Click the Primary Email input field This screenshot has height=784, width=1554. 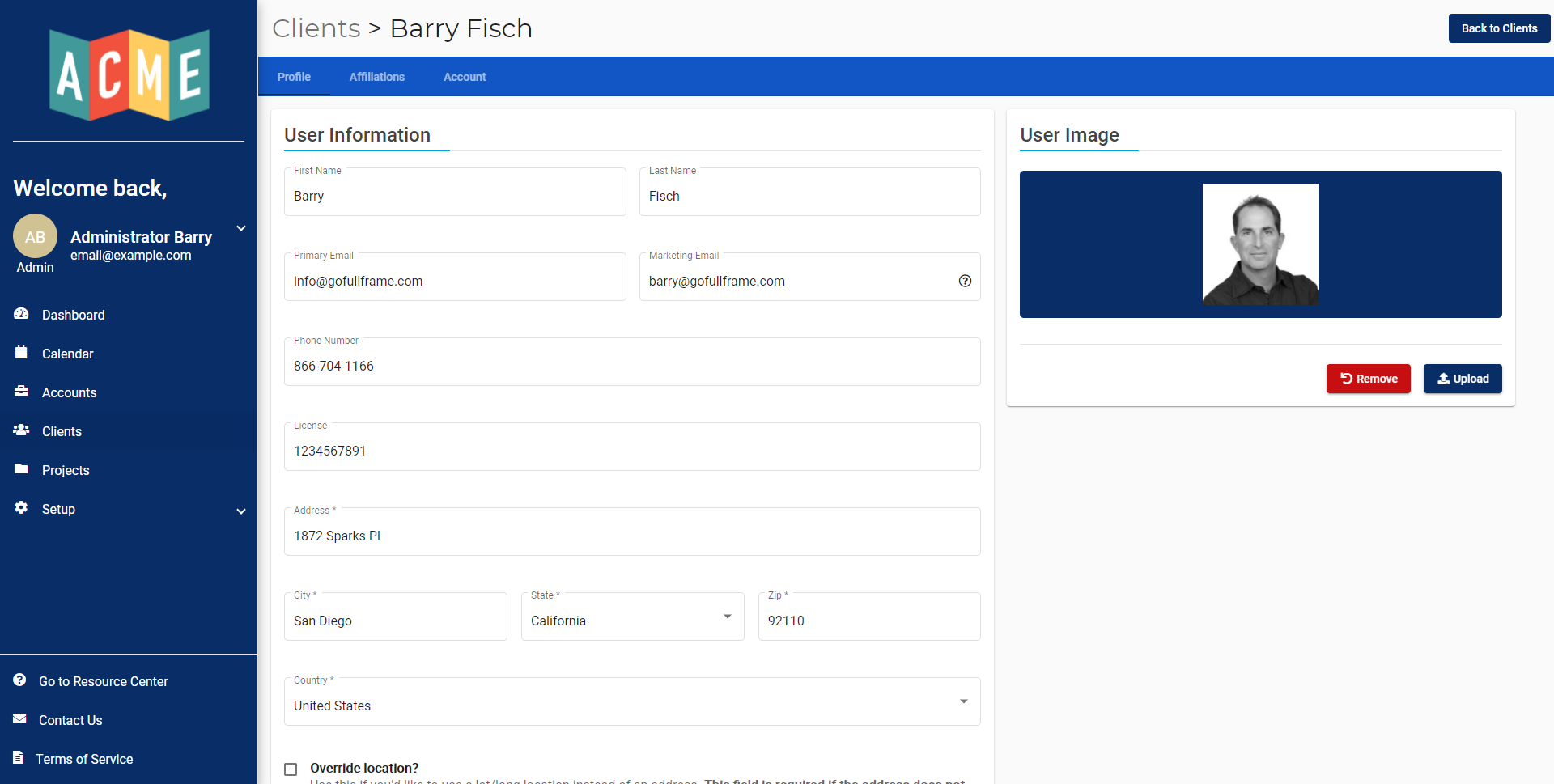(x=455, y=278)
